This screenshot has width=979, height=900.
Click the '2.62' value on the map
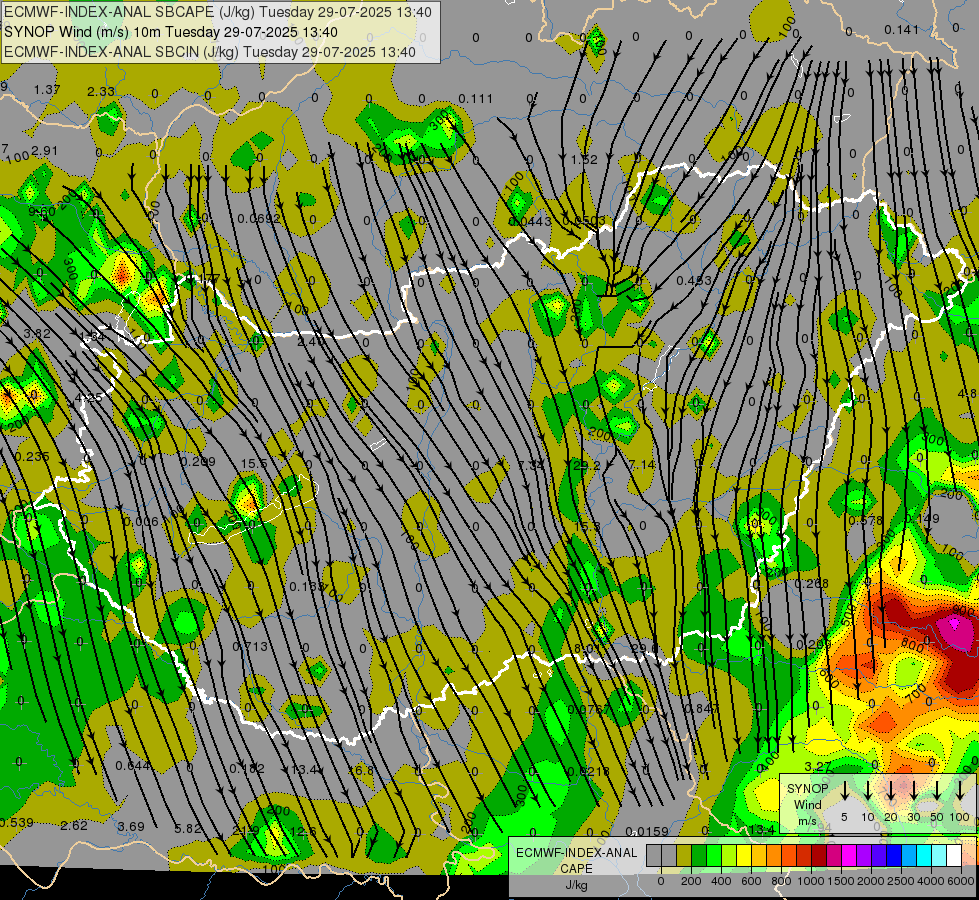pyautogui.click(x=74, y=825)
